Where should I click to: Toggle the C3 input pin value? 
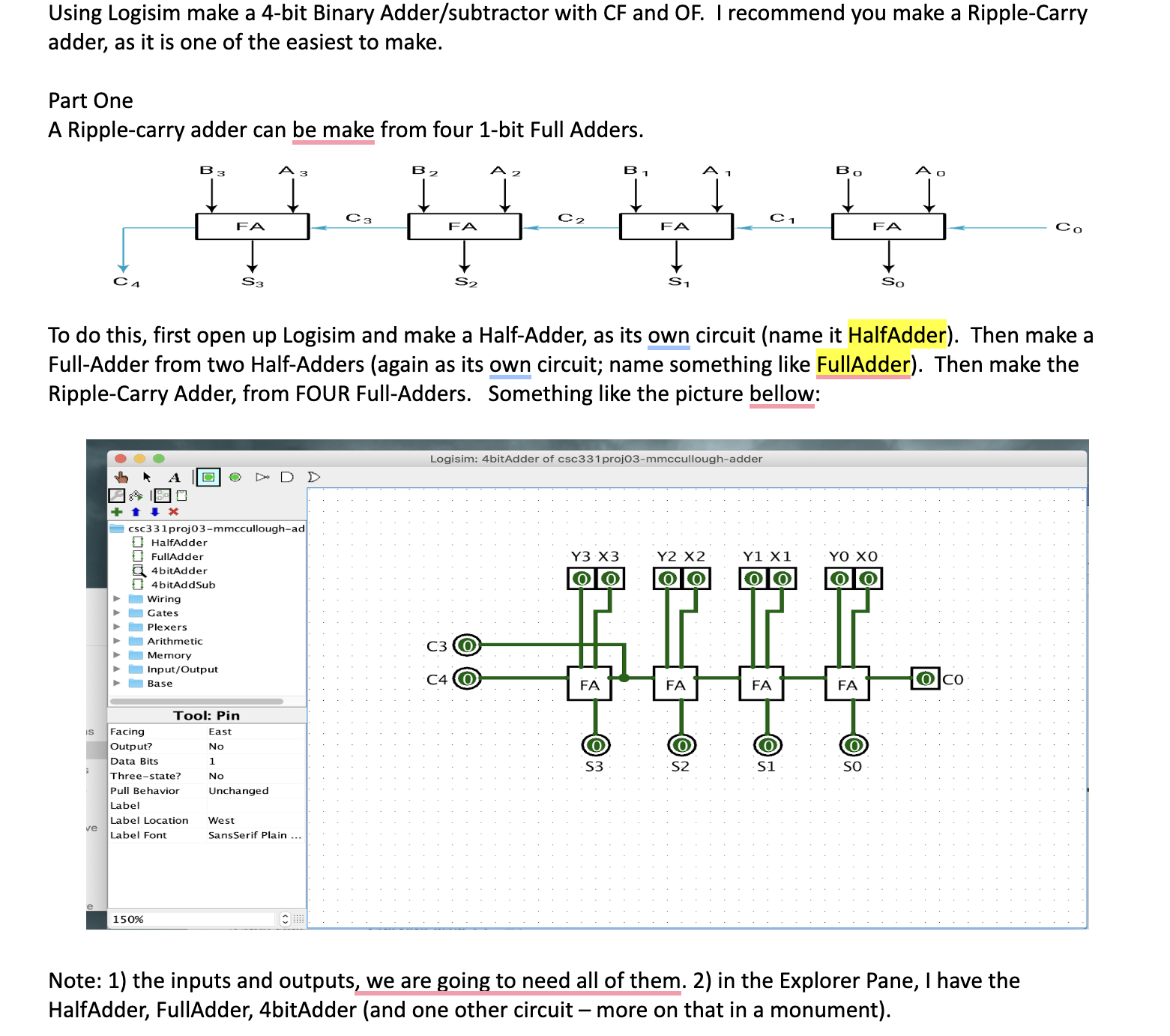coord(466,645)
